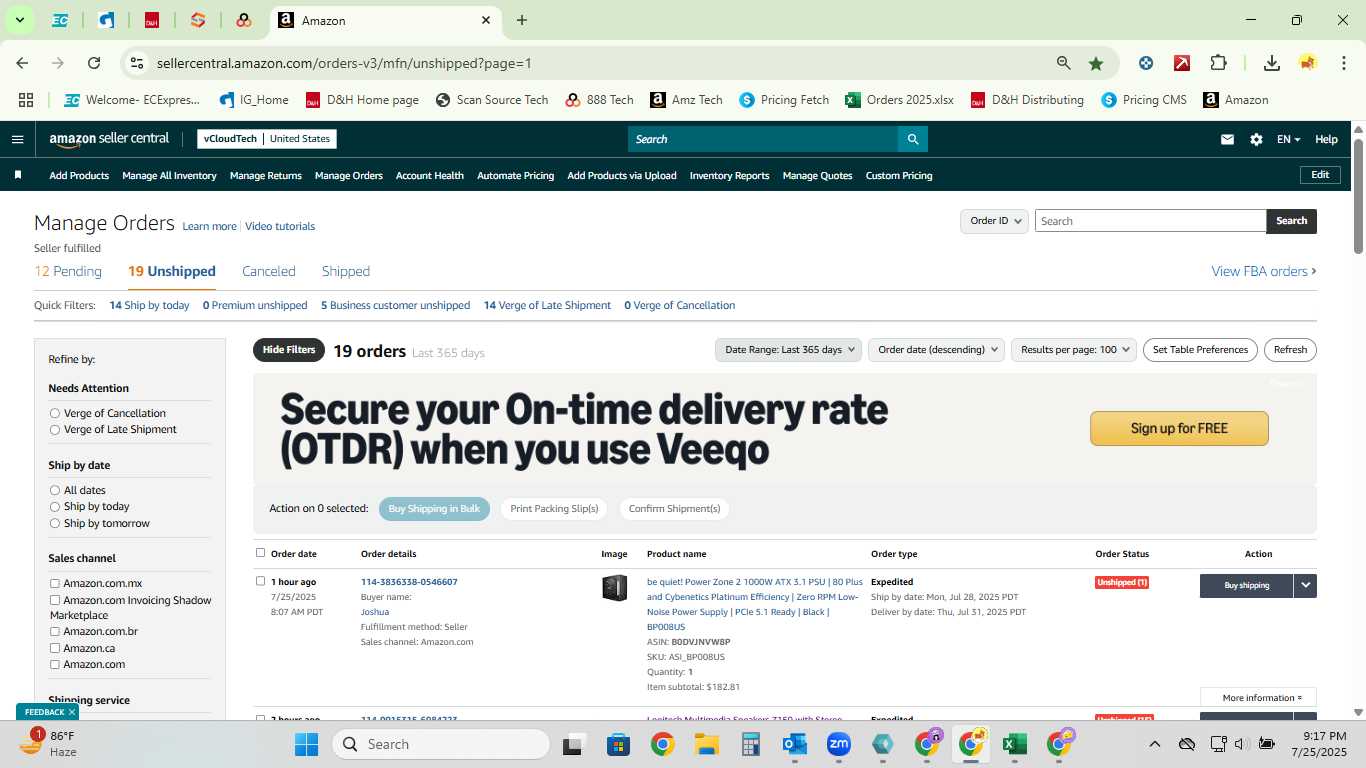Switch to the Shipped orders tab
The height and width of the screenshot is (768, 1366).
click(346, 271)
